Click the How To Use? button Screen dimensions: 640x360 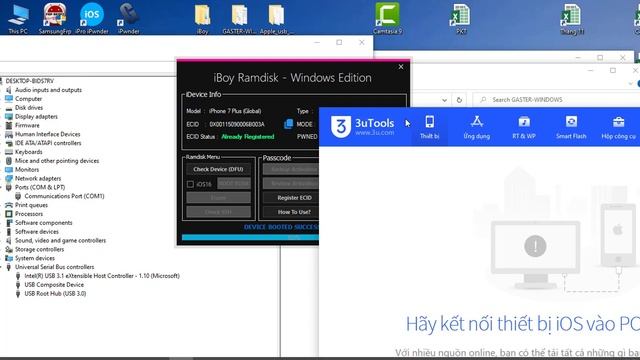coord(291,212)
